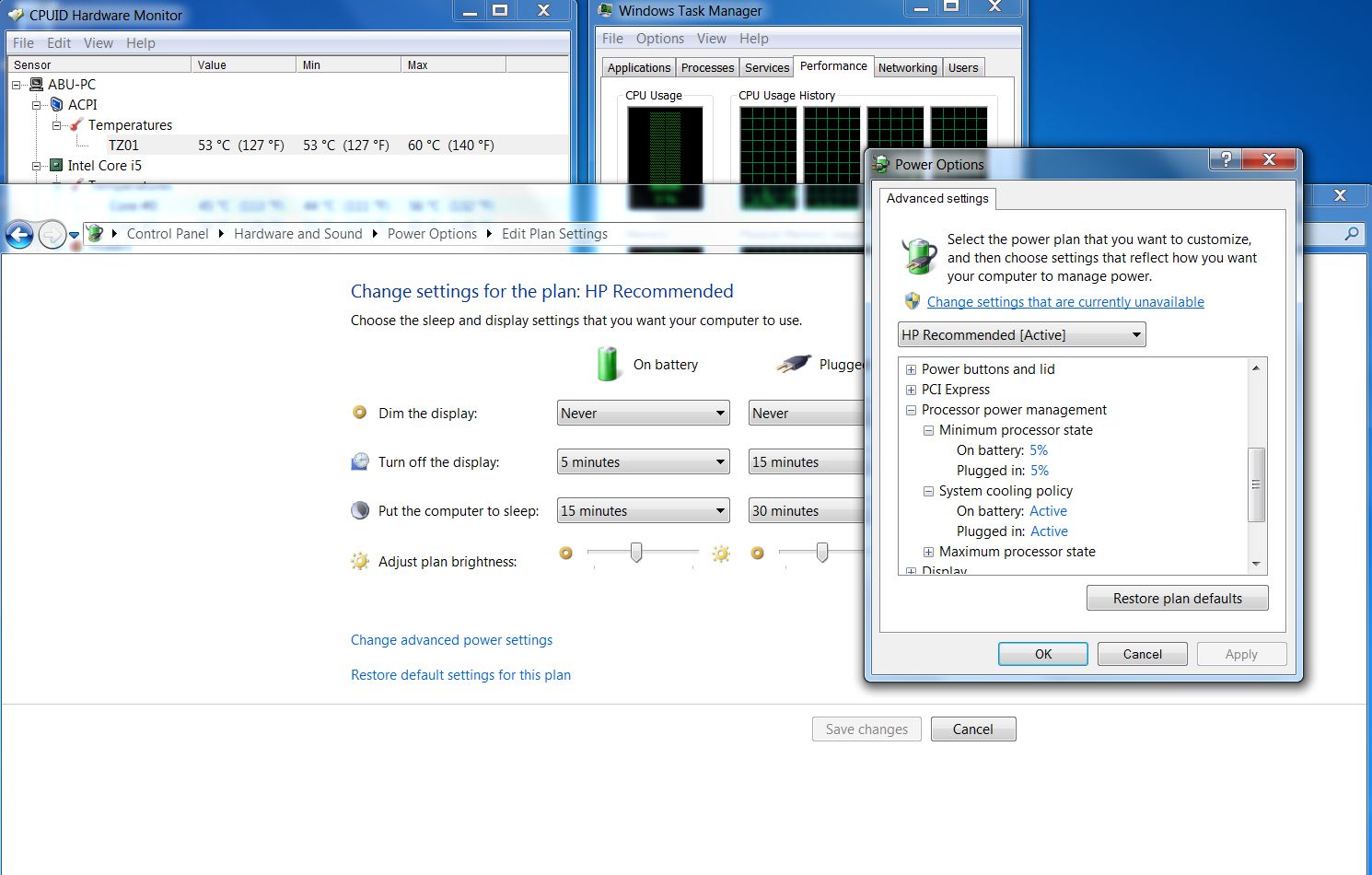
Task: Expand the Intel Core i5 tree node
Action: [x=37, y=167]
